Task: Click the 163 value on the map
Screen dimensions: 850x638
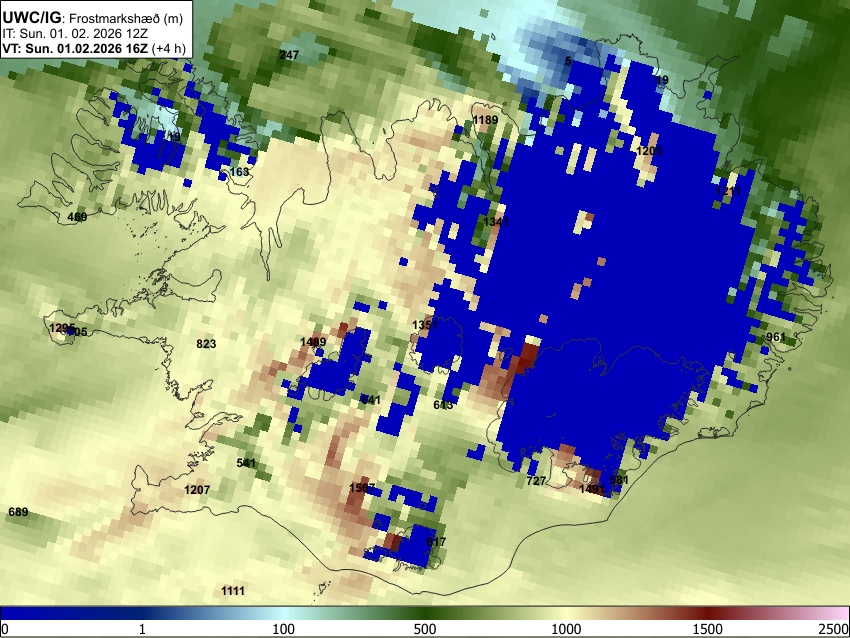Action: click(x=239, y=172)
